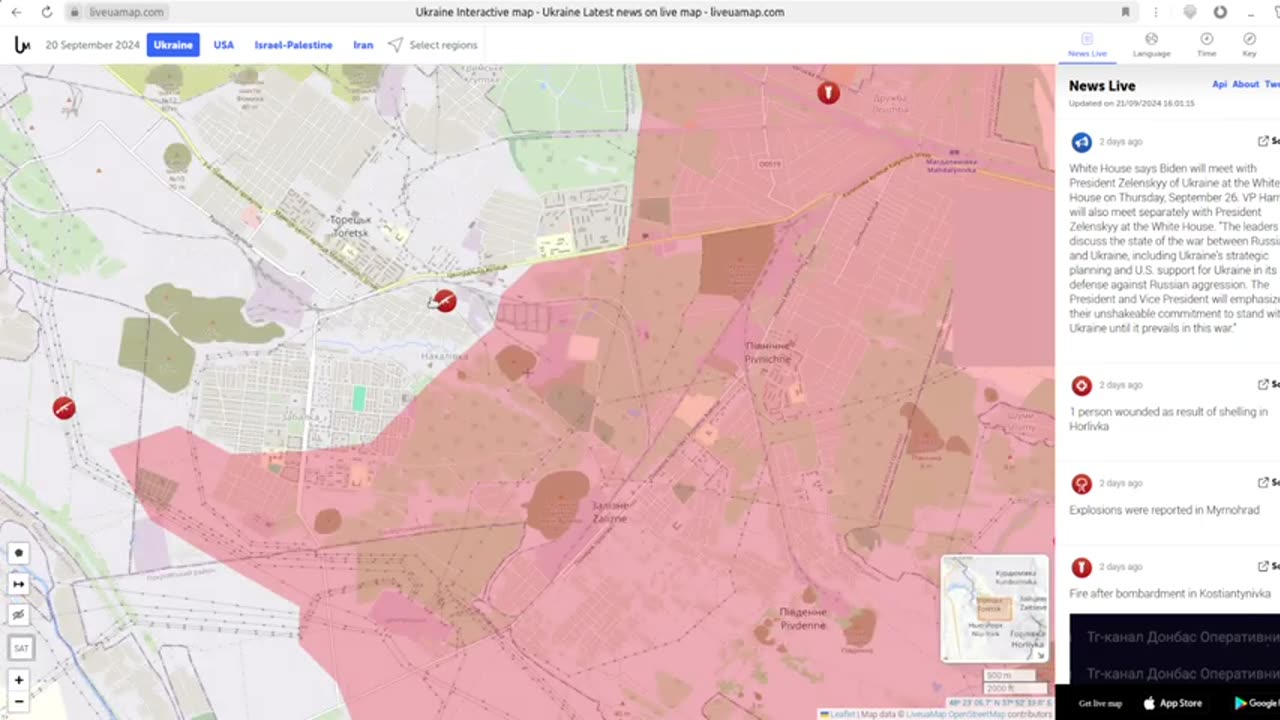Click the Get live map label

tap(1100, 703)
